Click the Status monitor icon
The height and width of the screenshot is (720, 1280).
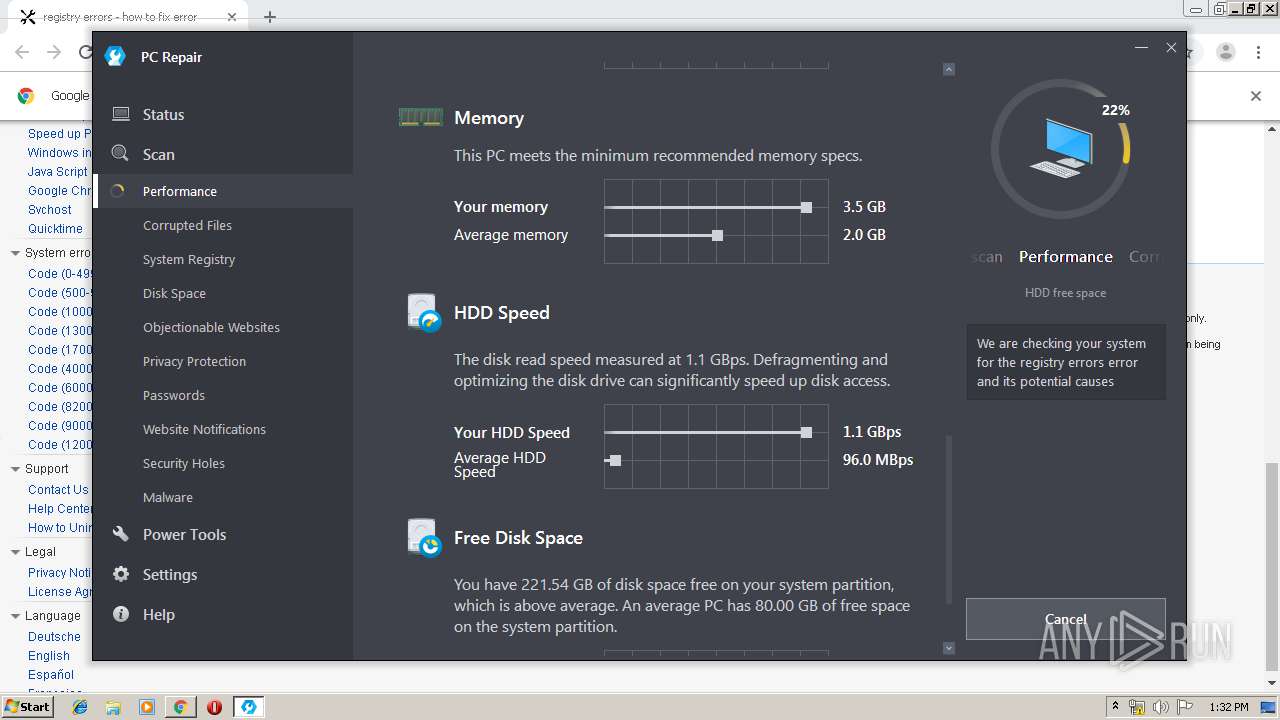(120, 114)
